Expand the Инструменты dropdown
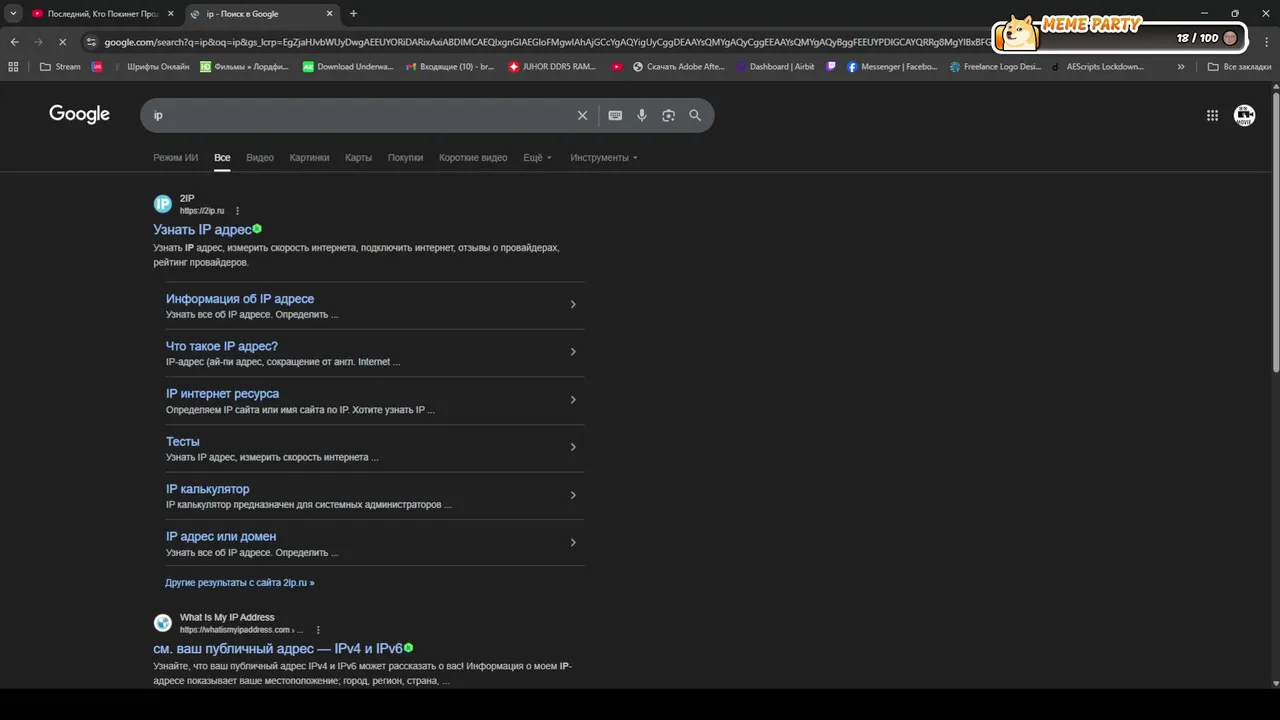The width and height of the screenshot is (1280, 720). click(603, 157)
